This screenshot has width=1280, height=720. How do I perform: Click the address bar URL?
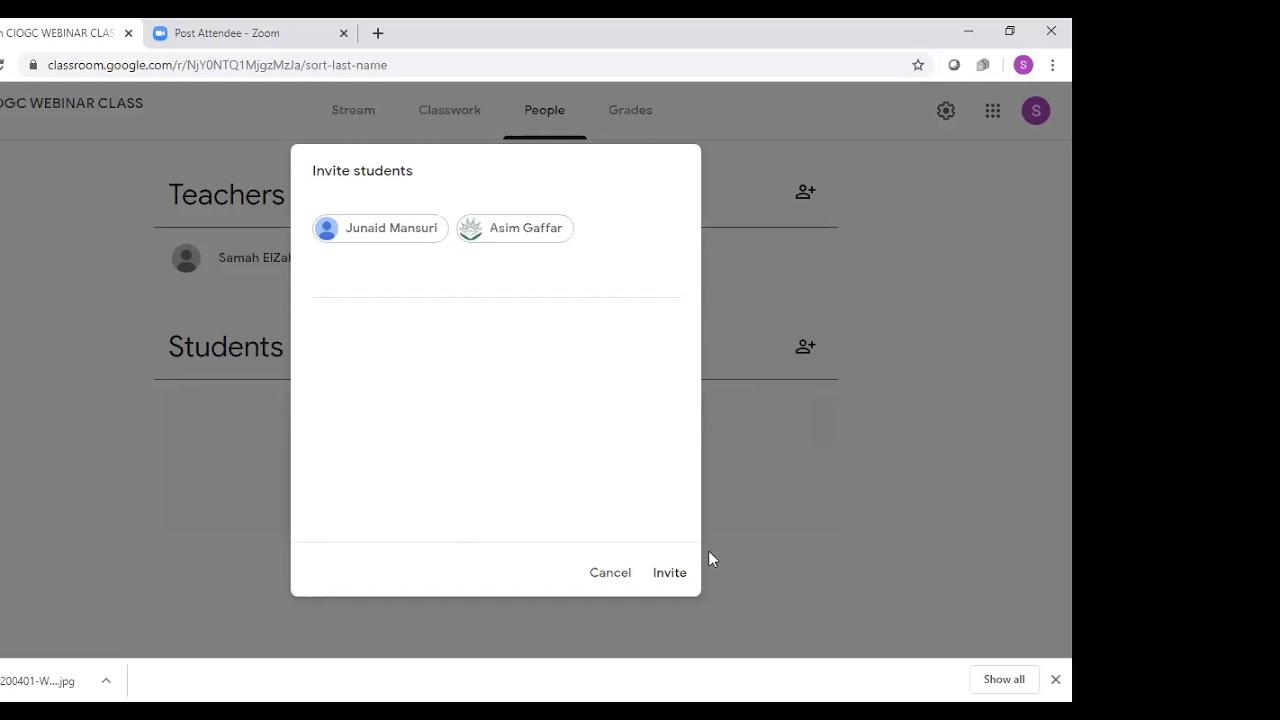[217, 65]
